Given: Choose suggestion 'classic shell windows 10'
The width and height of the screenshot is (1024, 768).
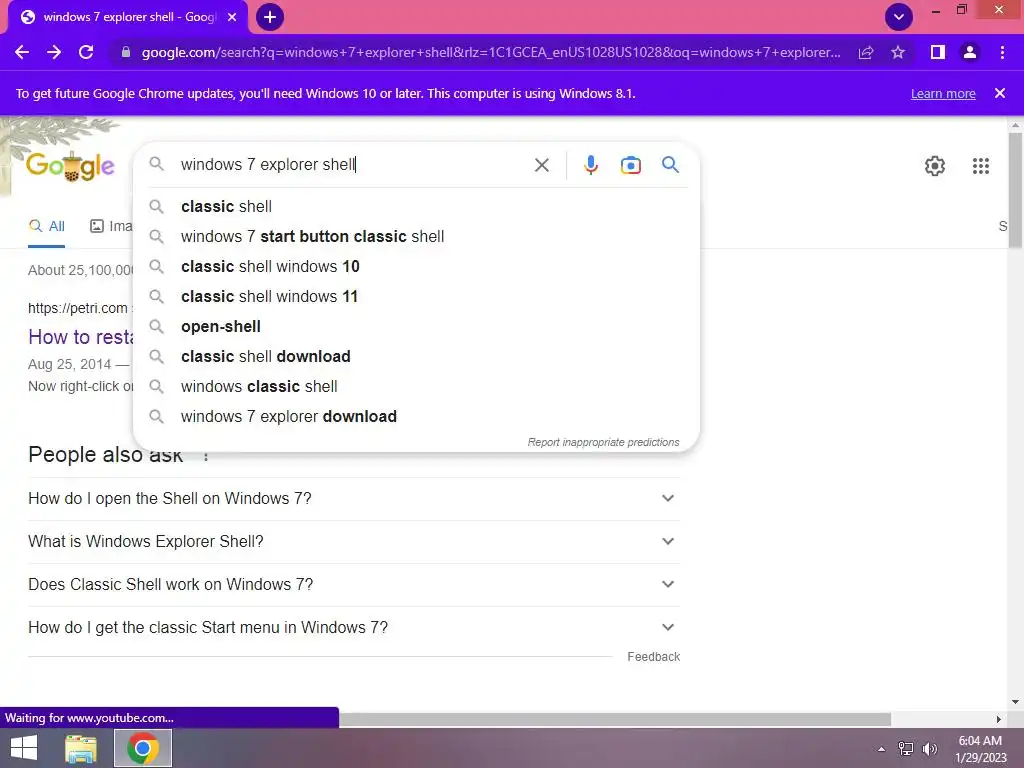Looking at the screenshot, I should (416, 266).
